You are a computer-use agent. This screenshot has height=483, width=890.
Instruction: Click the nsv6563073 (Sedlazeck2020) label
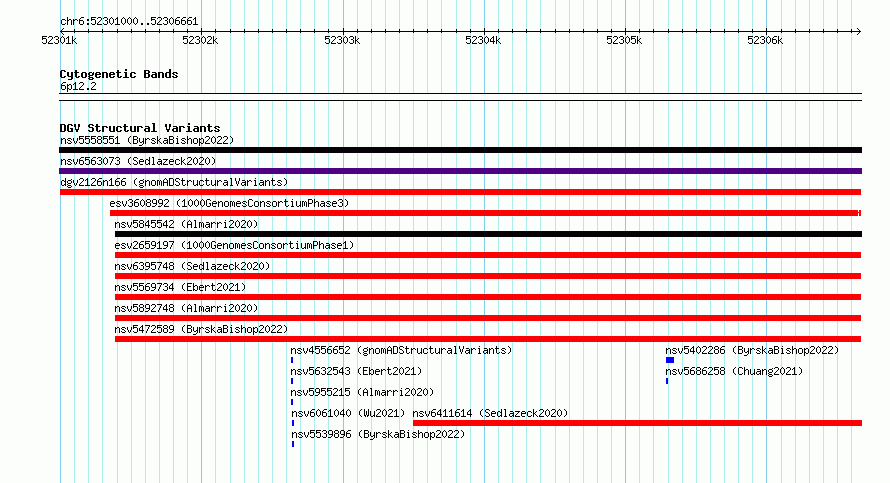[138, 161]
